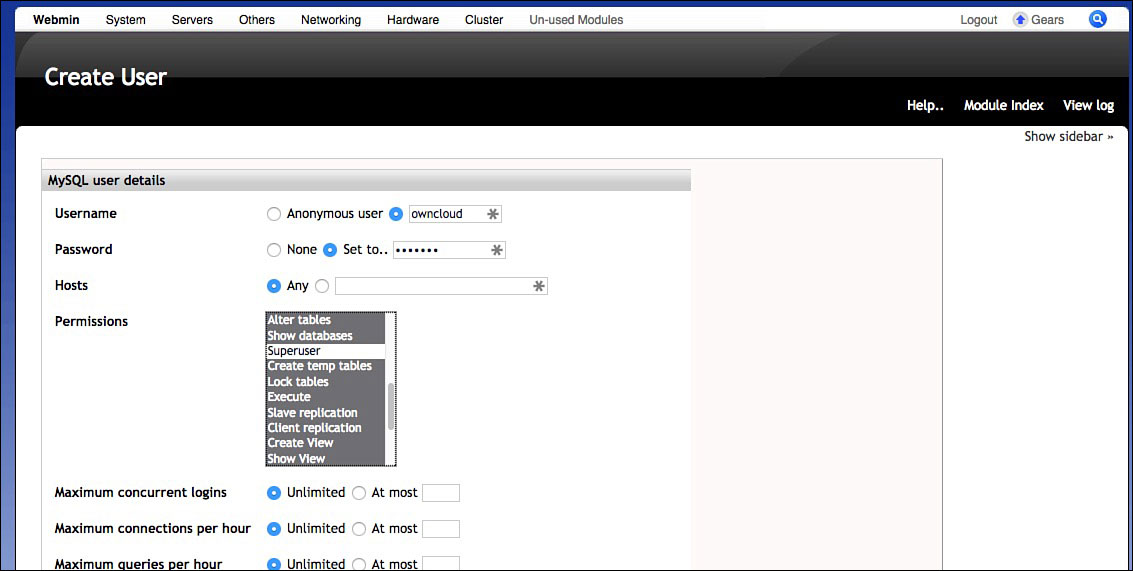Click connections per hour At most field

click(x=441, y=529)
